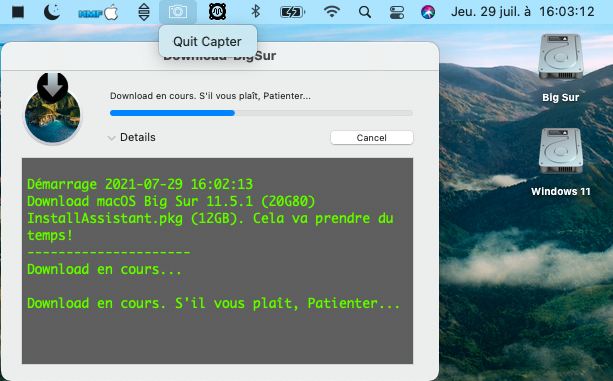Select the Windows 11 drive icon
This screenshot has height=381, width=613.
pos(561,151)
